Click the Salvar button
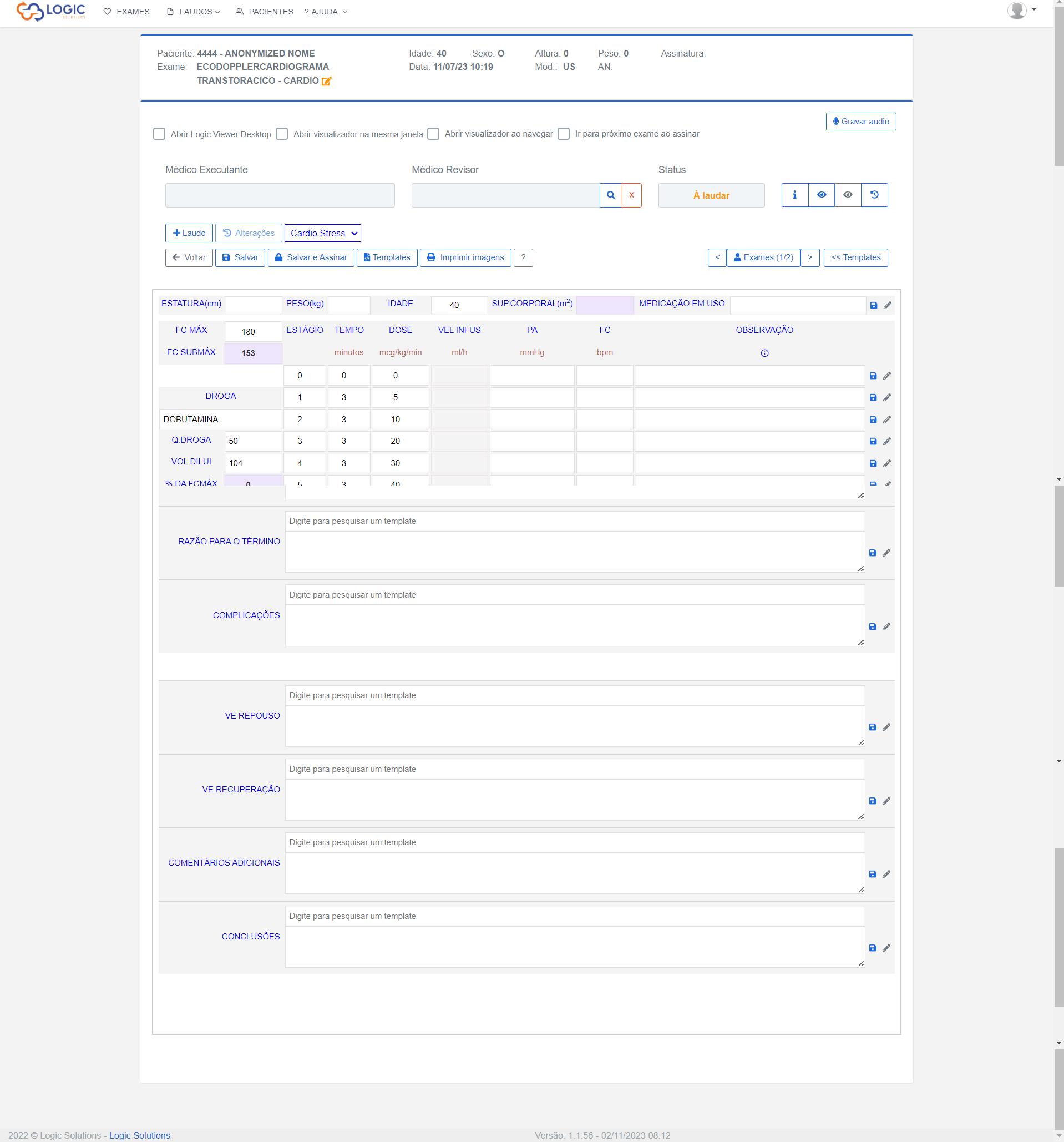The image size is (1064, 1142). (x=240, y=257)
